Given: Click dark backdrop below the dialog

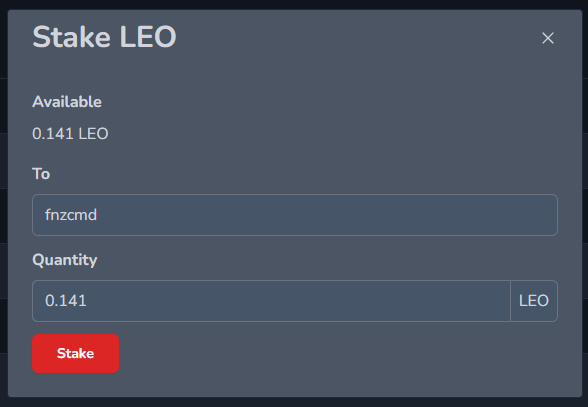Looking at the screenshot, I should pos(294,402).
